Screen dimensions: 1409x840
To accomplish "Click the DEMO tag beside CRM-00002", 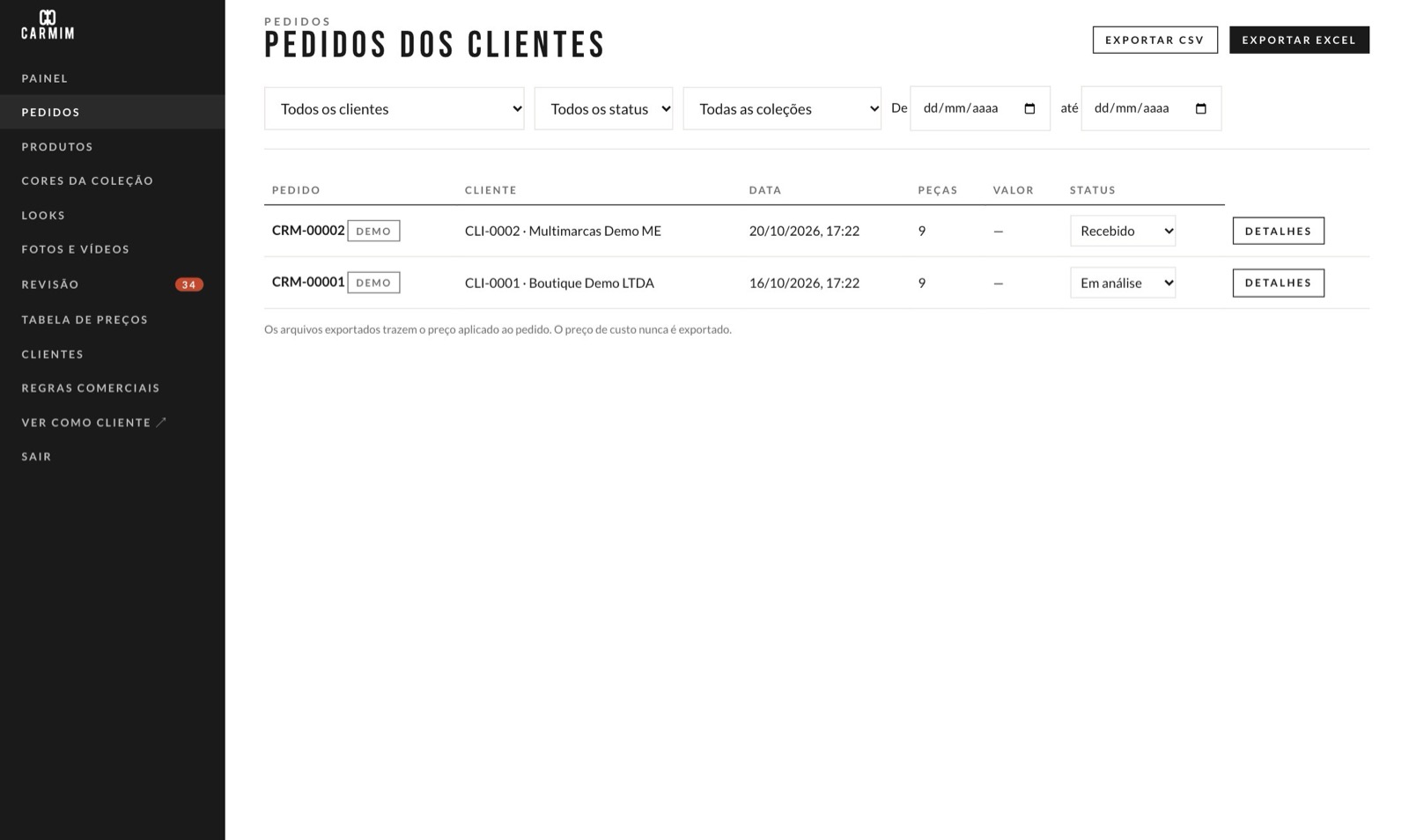I will tap(373, 231).
